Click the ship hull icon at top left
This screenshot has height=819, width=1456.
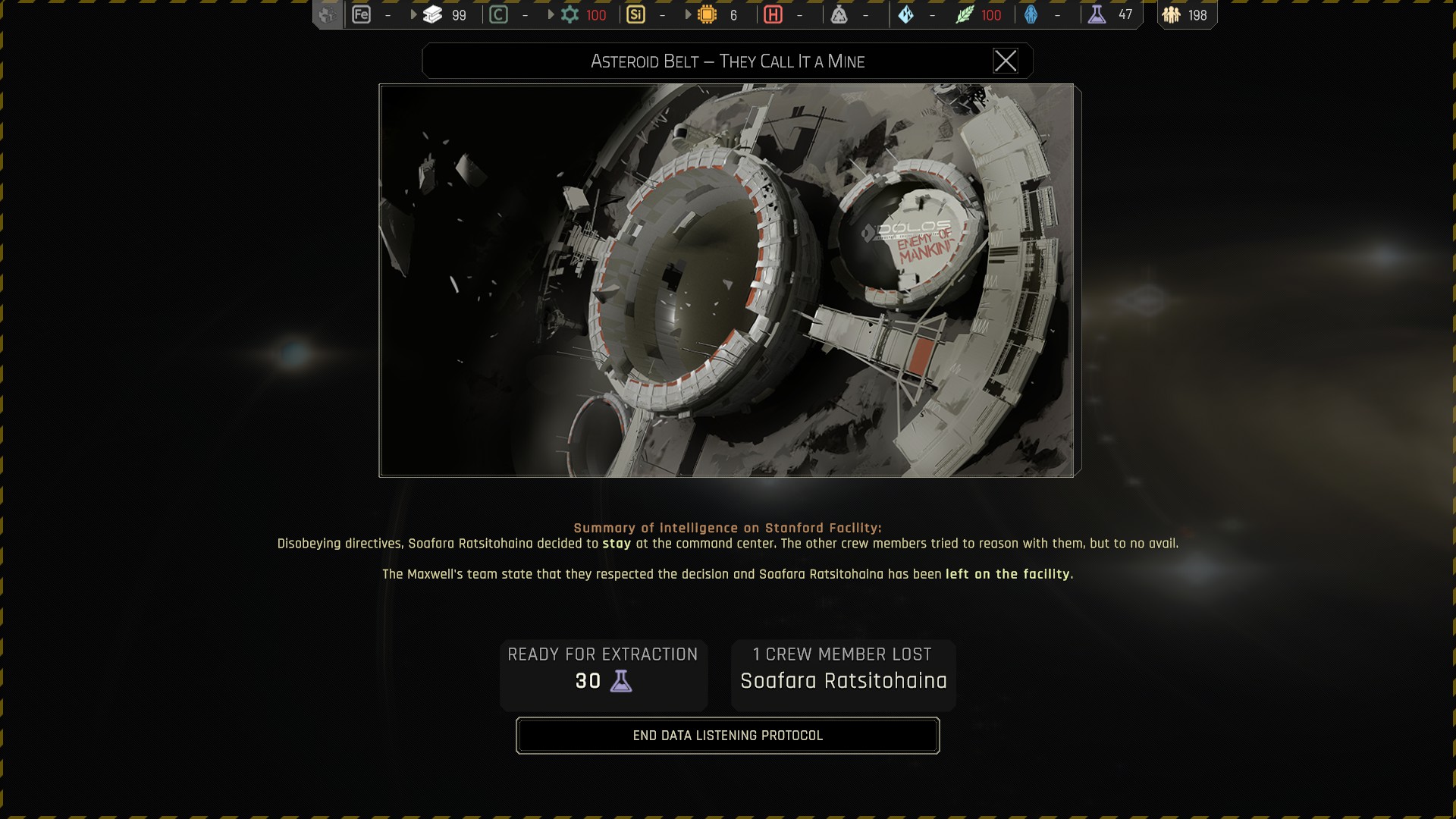(x=328, y=14)
